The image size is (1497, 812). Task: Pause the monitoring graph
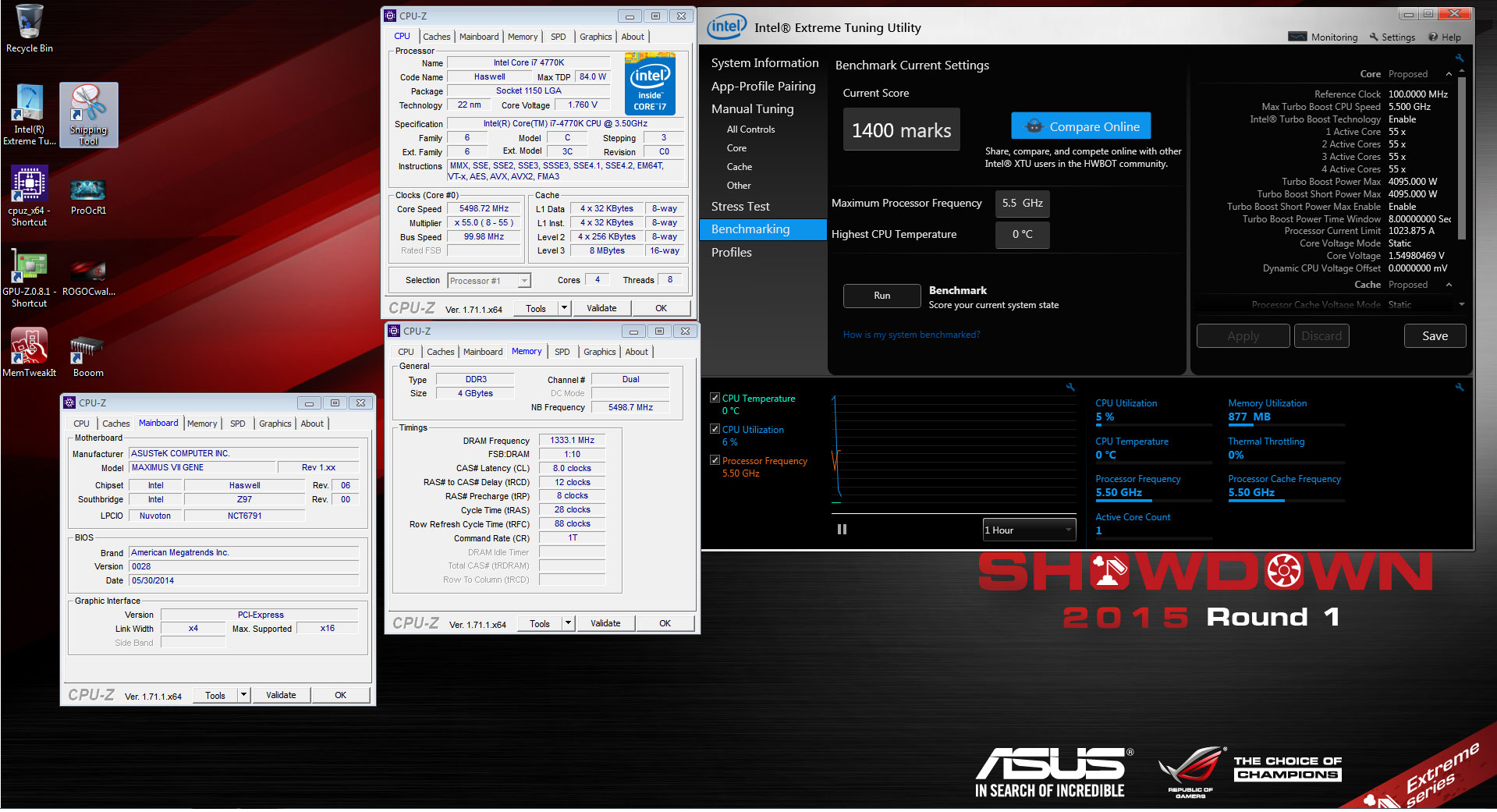(842, 529)
